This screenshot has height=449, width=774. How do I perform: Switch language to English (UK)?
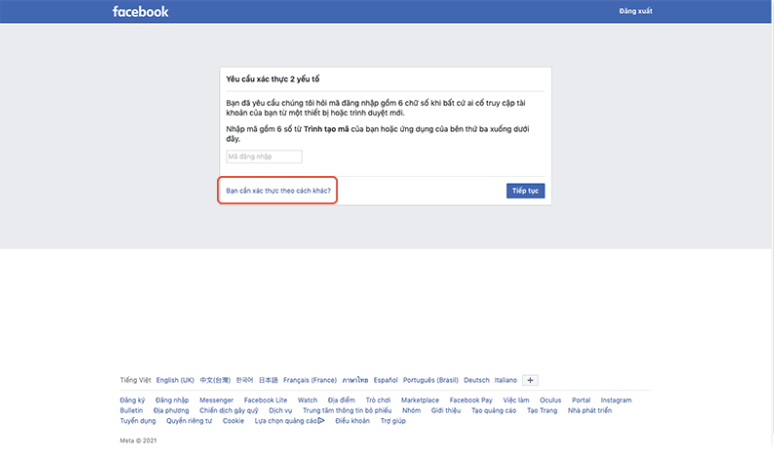point(175,380)
